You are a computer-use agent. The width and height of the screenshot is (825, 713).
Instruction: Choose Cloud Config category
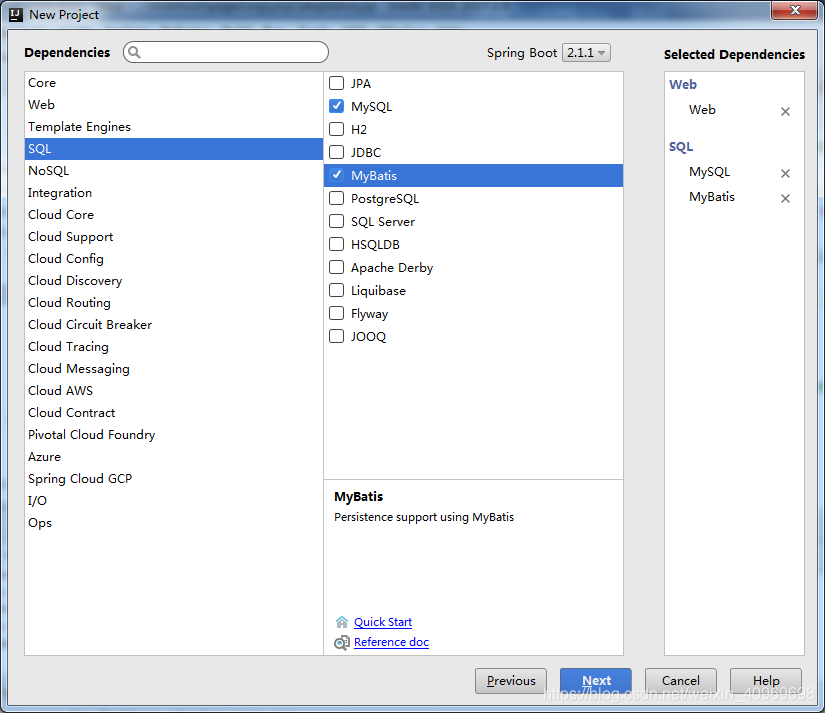tap(174, 259)
